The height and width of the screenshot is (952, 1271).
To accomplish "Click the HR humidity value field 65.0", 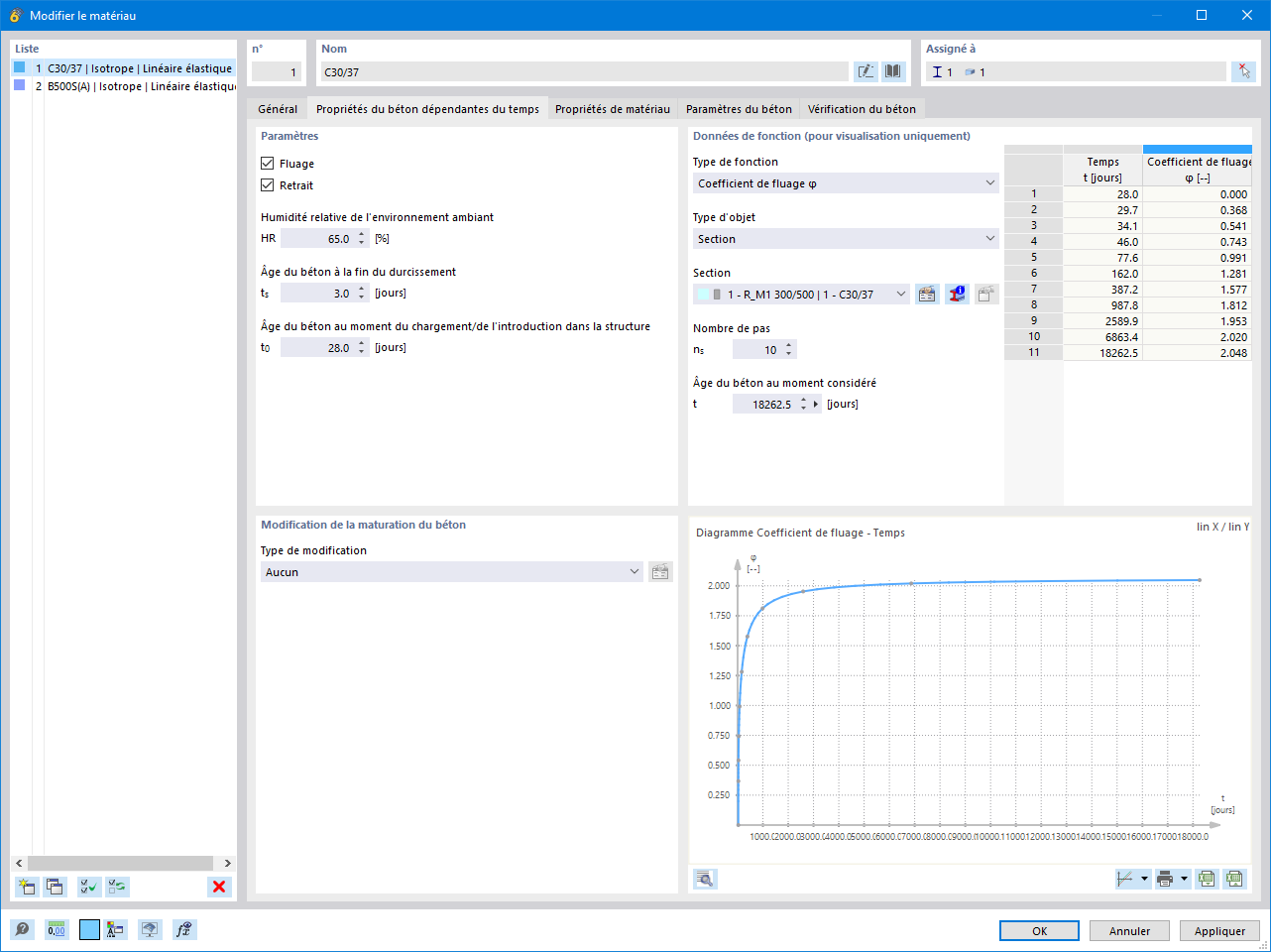I will (318, 239).
